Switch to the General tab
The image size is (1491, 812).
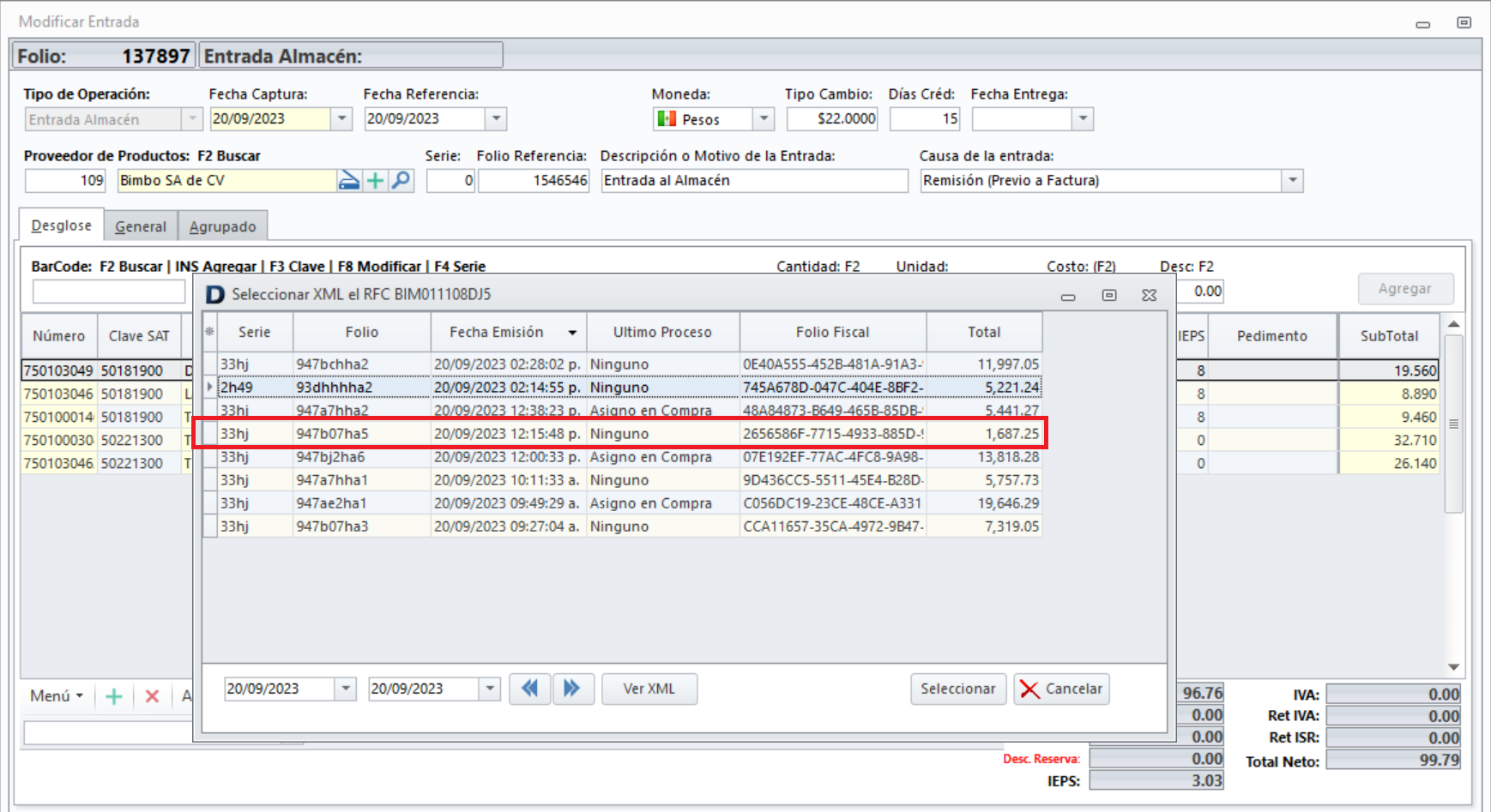click(141, 226)
